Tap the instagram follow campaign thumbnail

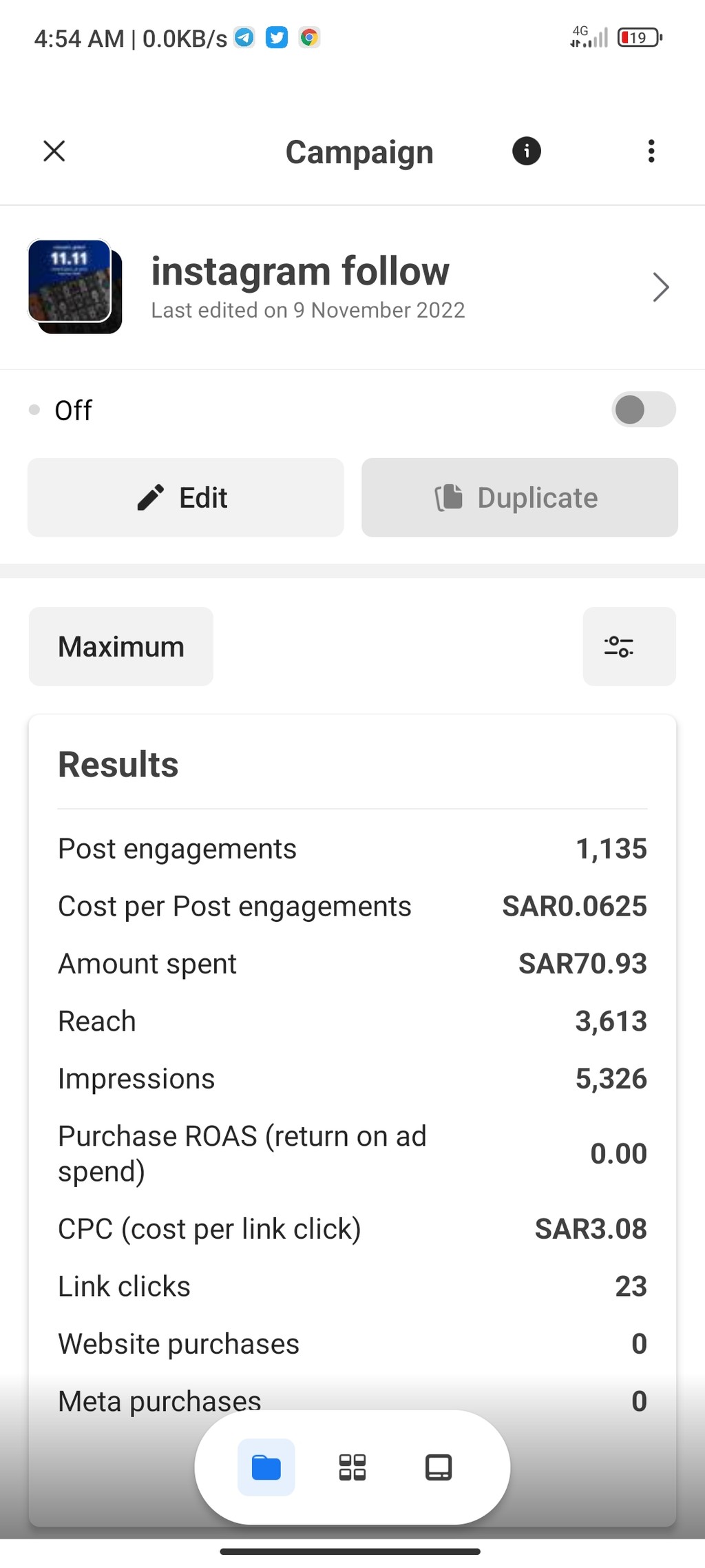point(74,287)
